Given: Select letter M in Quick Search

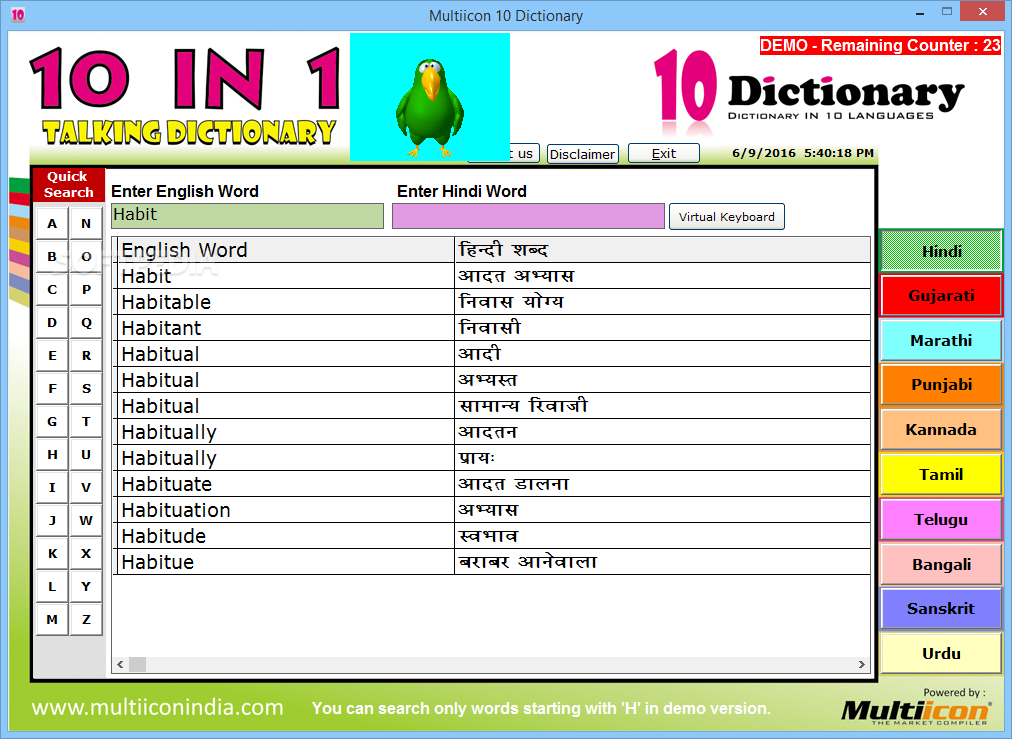Looking at the screenshot, I should coord(52,619).
